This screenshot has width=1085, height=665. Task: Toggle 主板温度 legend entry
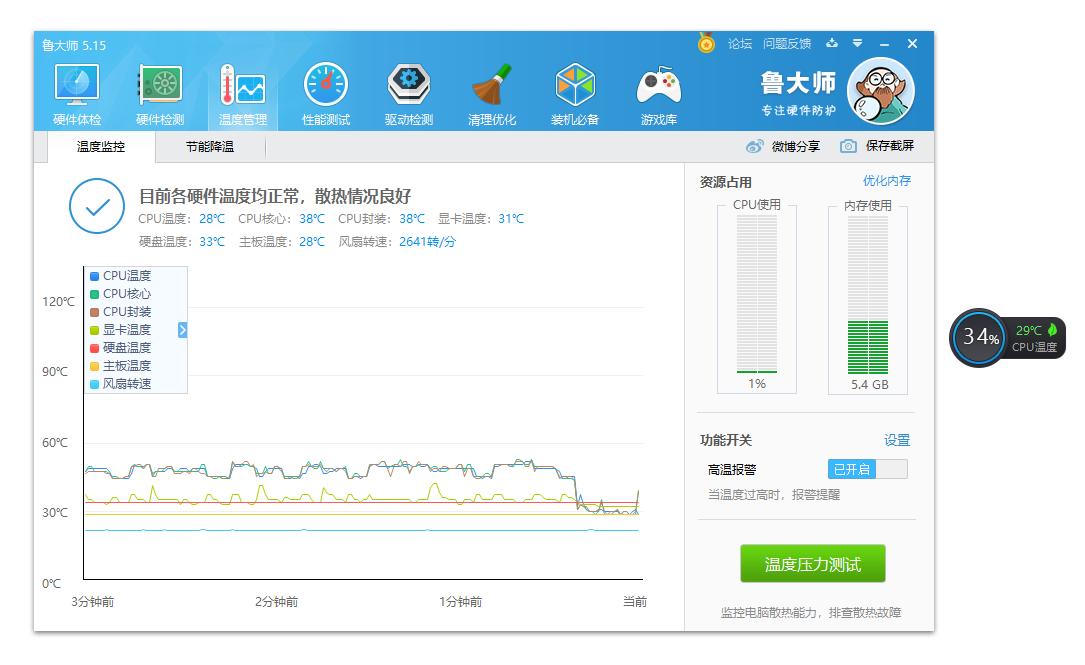coord(120,365)
